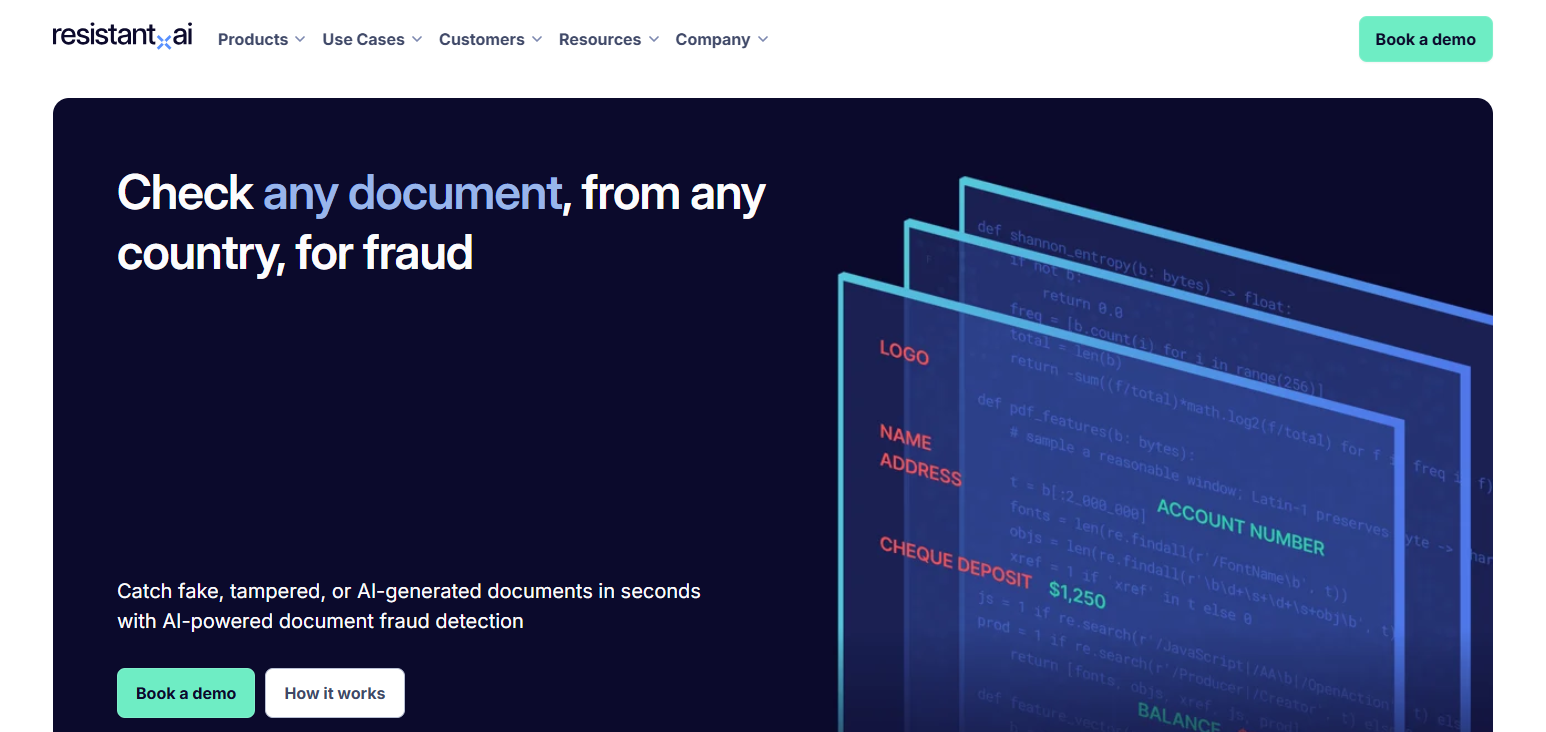Click the ACCOUNT NUMBER label in illustration

1241,527
